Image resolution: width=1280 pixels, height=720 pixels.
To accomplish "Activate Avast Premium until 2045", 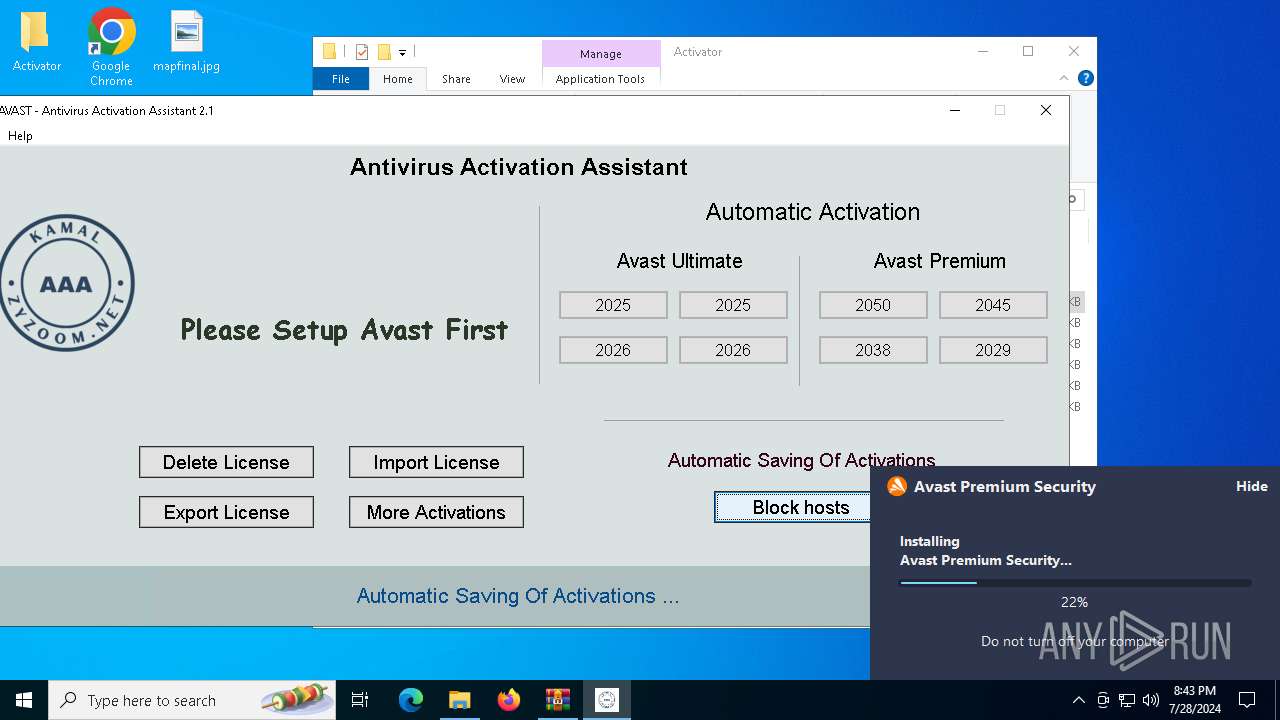I will pyautogui.click(x=993, y=305).
